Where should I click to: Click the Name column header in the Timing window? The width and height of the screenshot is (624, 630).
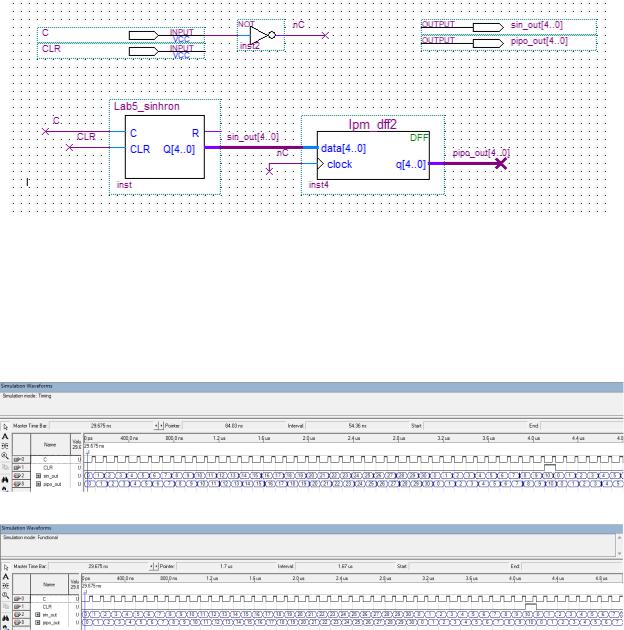tap(50, 444)
